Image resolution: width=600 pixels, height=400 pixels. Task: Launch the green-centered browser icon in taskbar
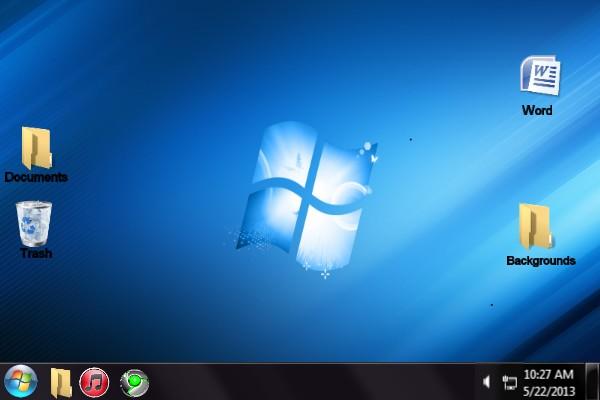coord(134,382)
